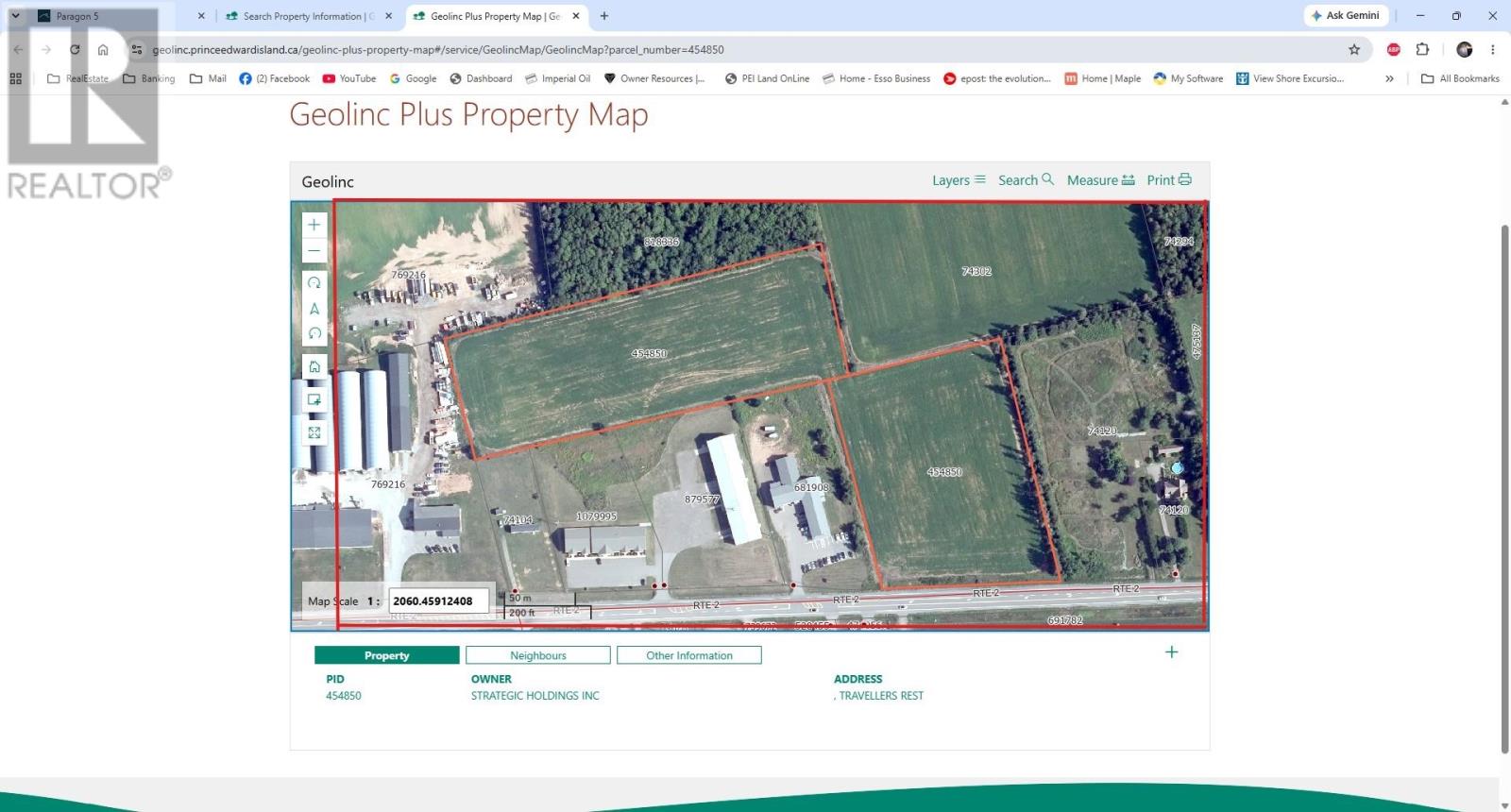Image resolution: width=1511 pixels, height=812 pixels.
Task: Open the My Software bookmark
Action: coord(1188,78)
